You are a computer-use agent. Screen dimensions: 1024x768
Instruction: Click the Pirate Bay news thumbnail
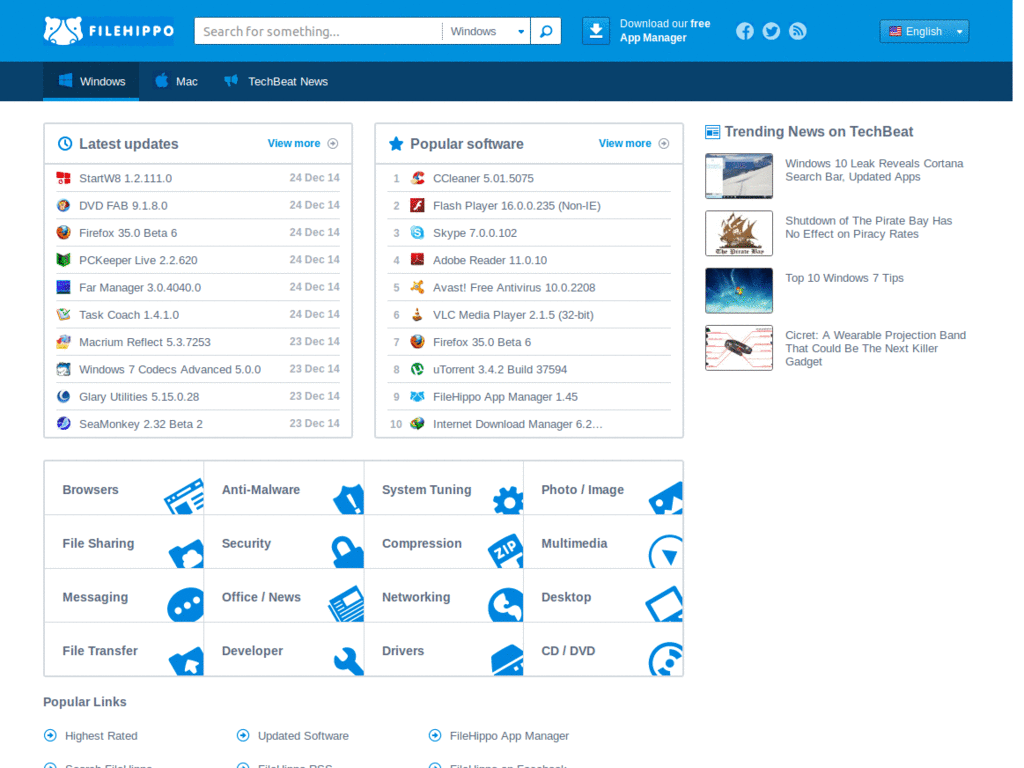click(739, 233)
